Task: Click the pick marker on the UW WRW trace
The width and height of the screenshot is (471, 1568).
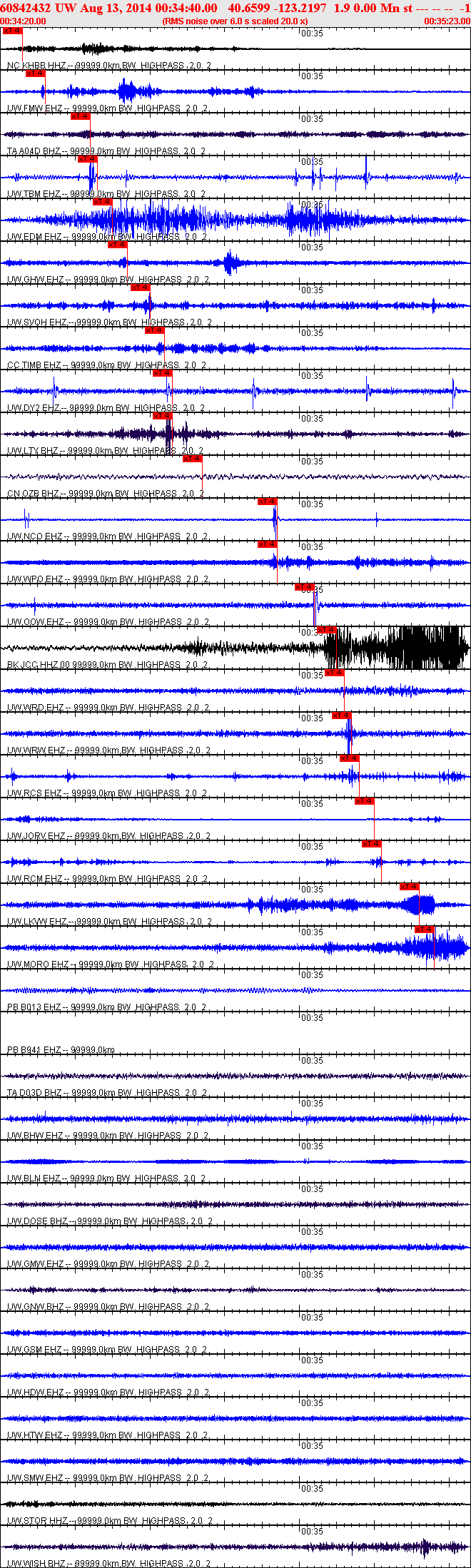Action: point(342,716)
